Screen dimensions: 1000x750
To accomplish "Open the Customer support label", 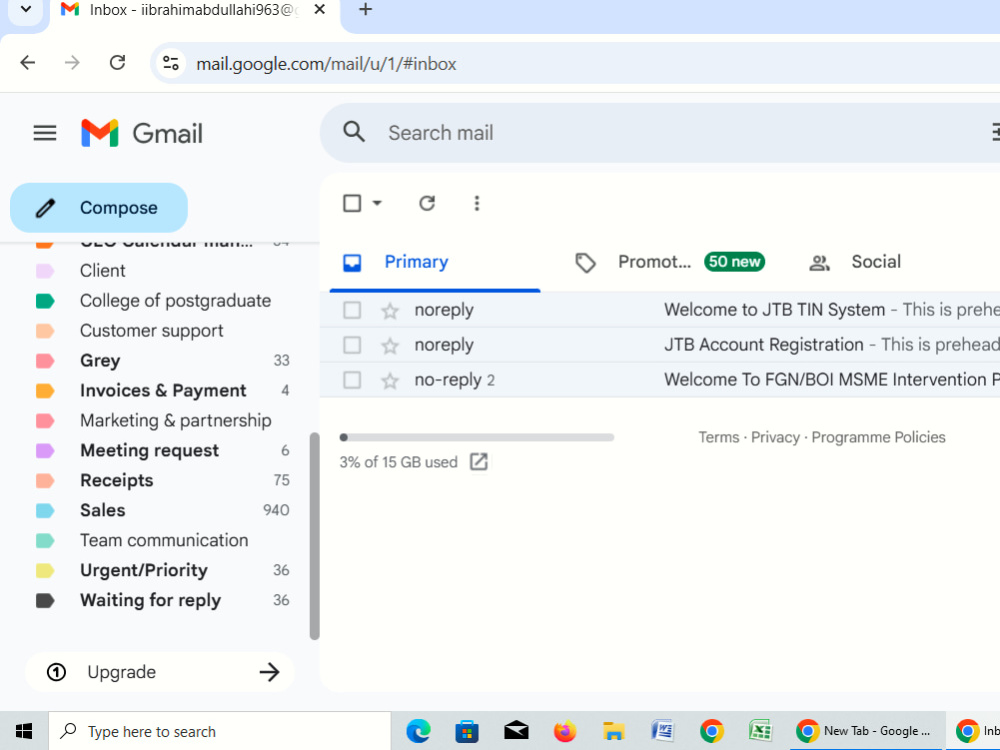I will tap(152, 331).
